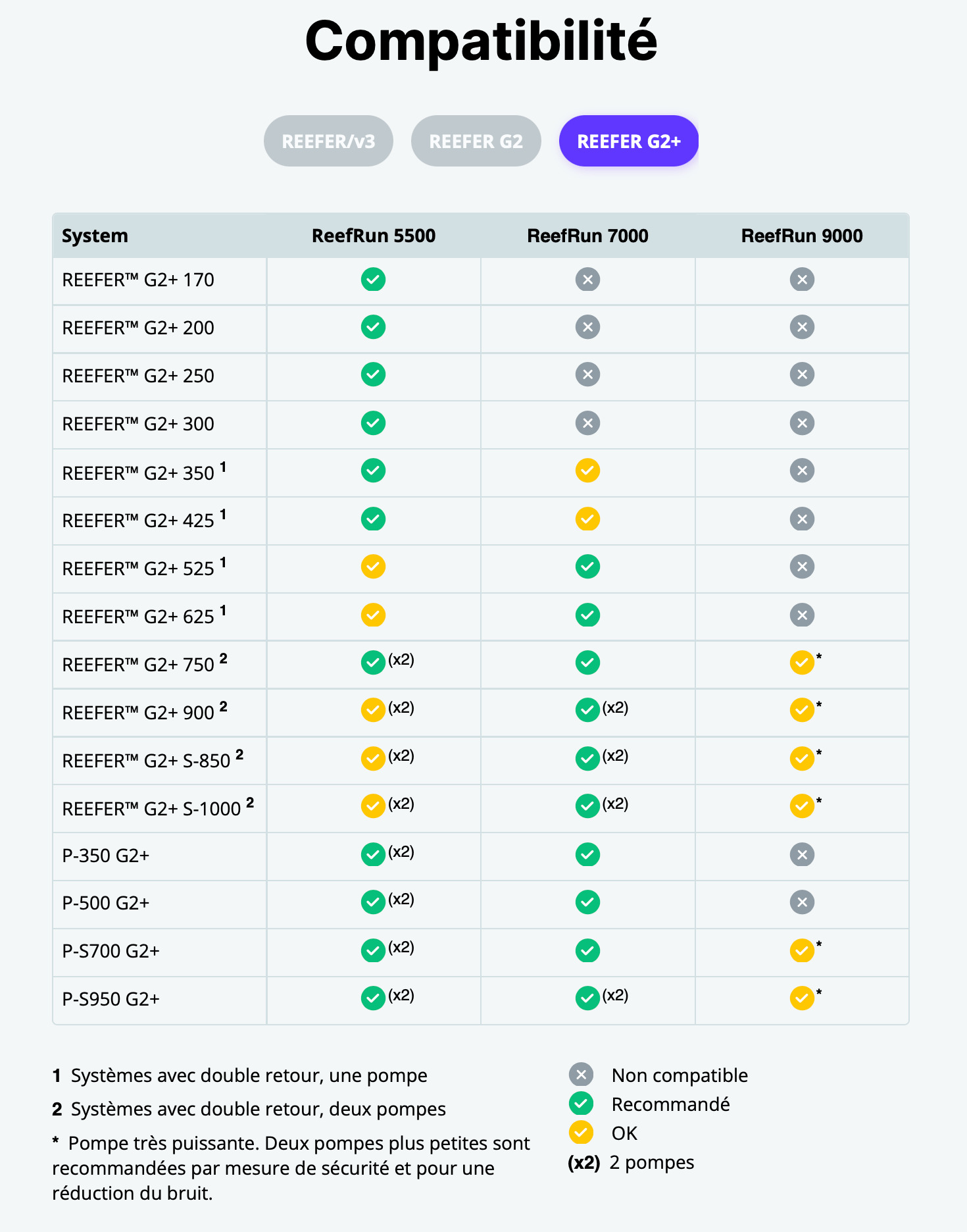967x1232 pixels.
Task: Click green check for G2+ S-1000 ReefRun 7000
Action: pos(587,806)
